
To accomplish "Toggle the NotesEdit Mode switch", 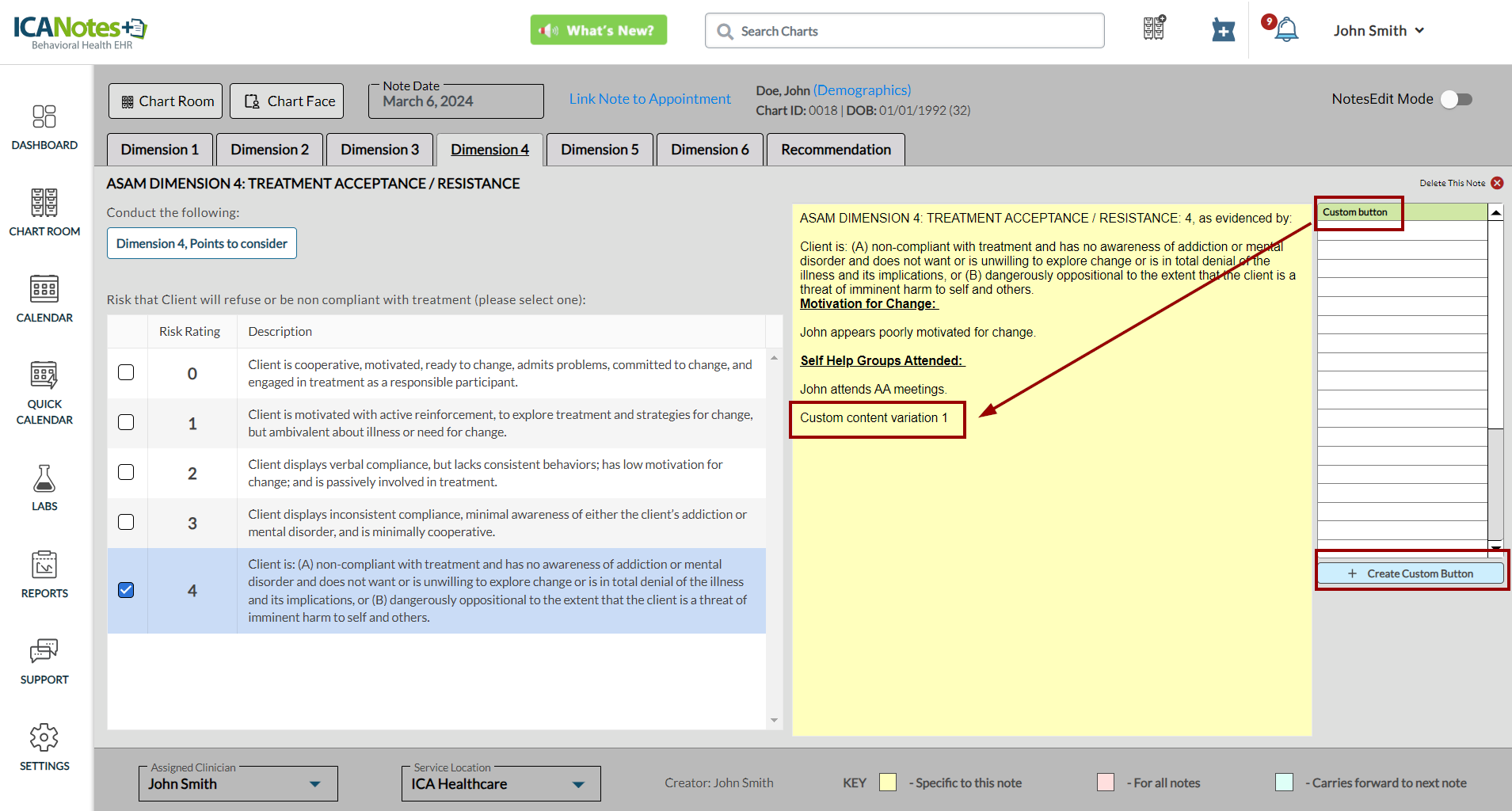I will [1456, 99].
